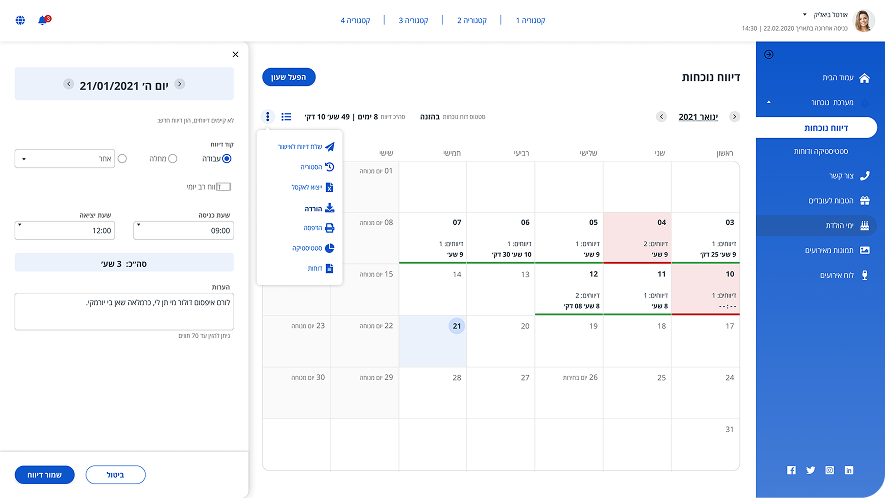Switch to list view icon
The image size is (885, 498).
coord(286,117)
